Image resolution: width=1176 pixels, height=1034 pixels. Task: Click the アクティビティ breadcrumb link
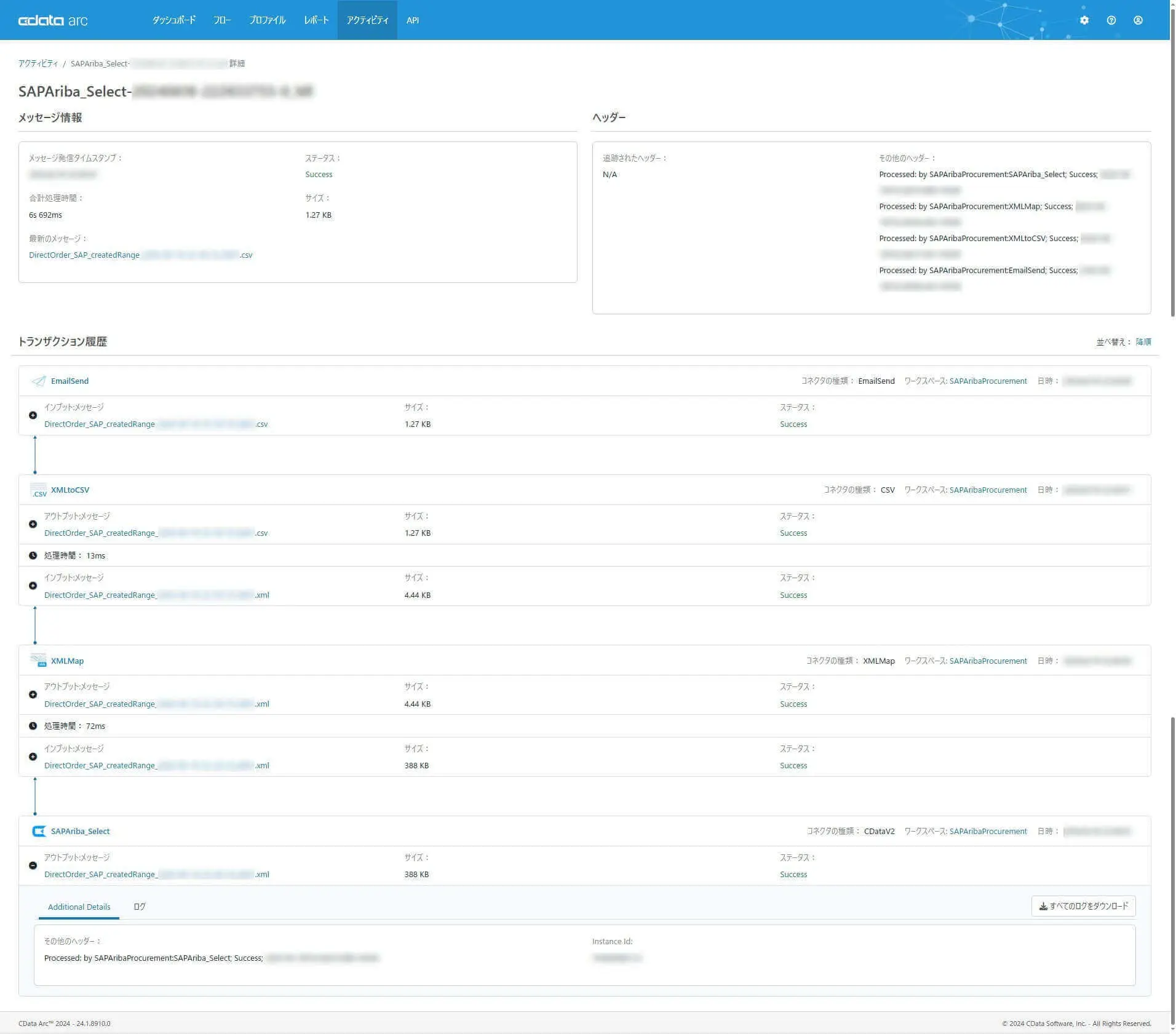coord(38,63)
